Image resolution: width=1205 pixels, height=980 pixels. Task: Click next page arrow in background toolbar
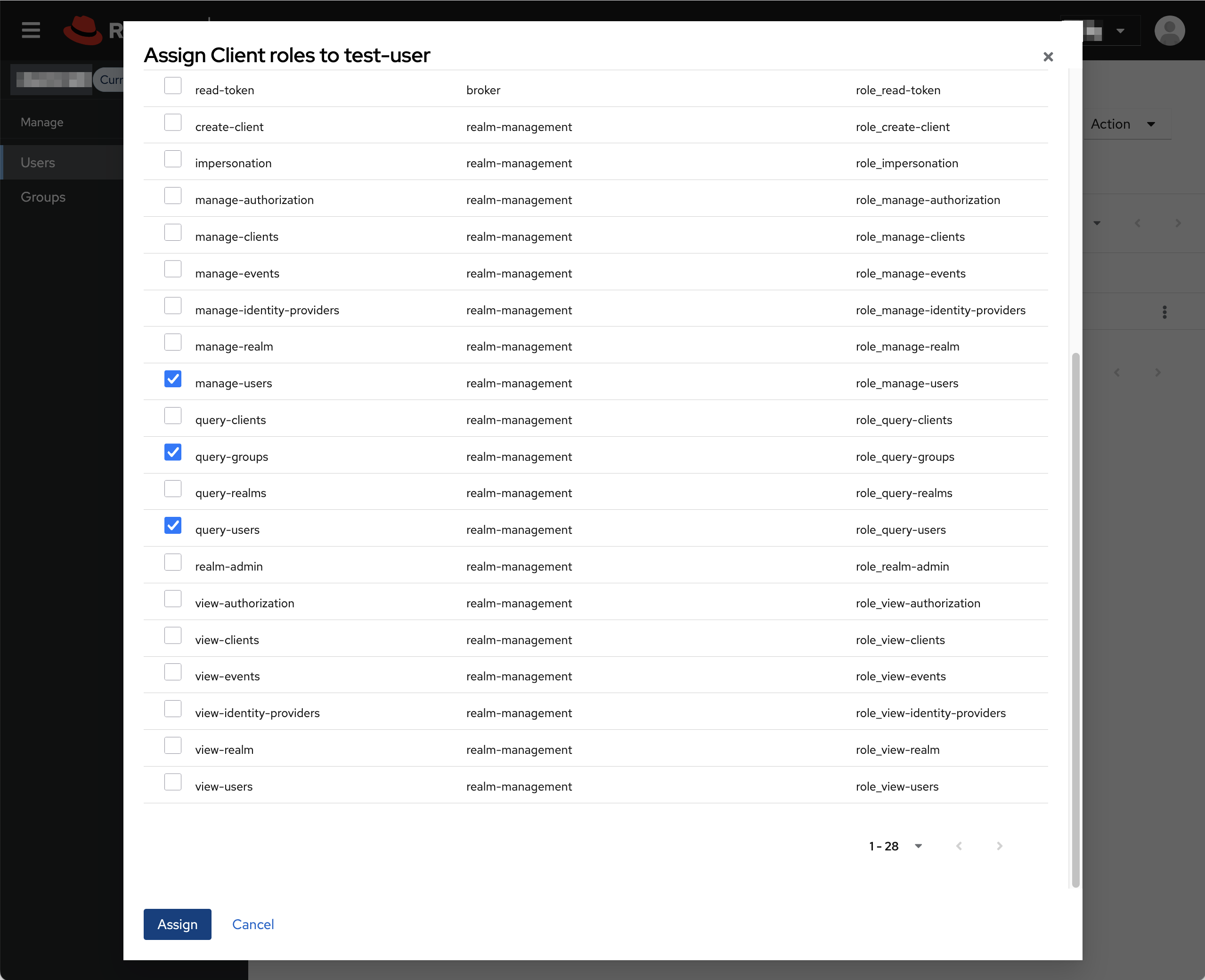pos(1177,223)
